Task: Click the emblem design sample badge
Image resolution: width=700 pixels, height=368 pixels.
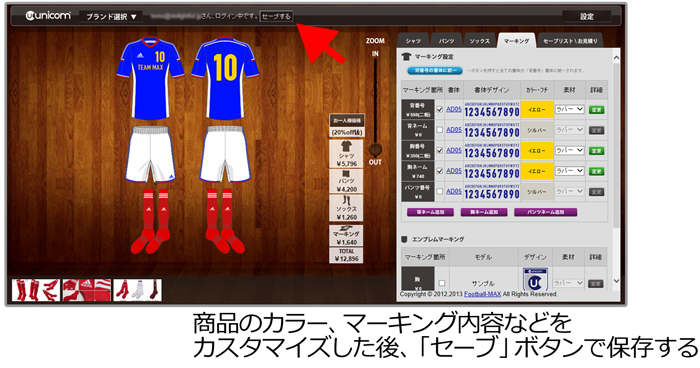Action: [535, 280]
